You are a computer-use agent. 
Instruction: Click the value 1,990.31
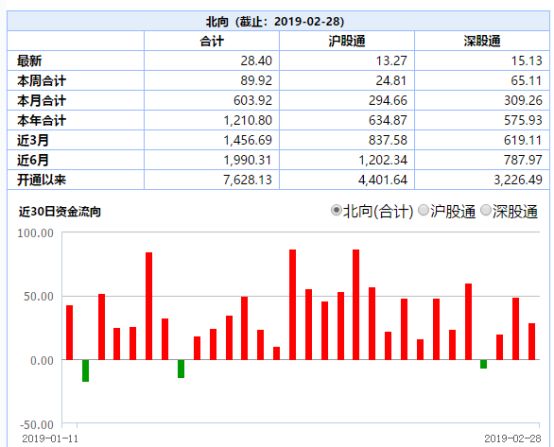pos(248,160)
